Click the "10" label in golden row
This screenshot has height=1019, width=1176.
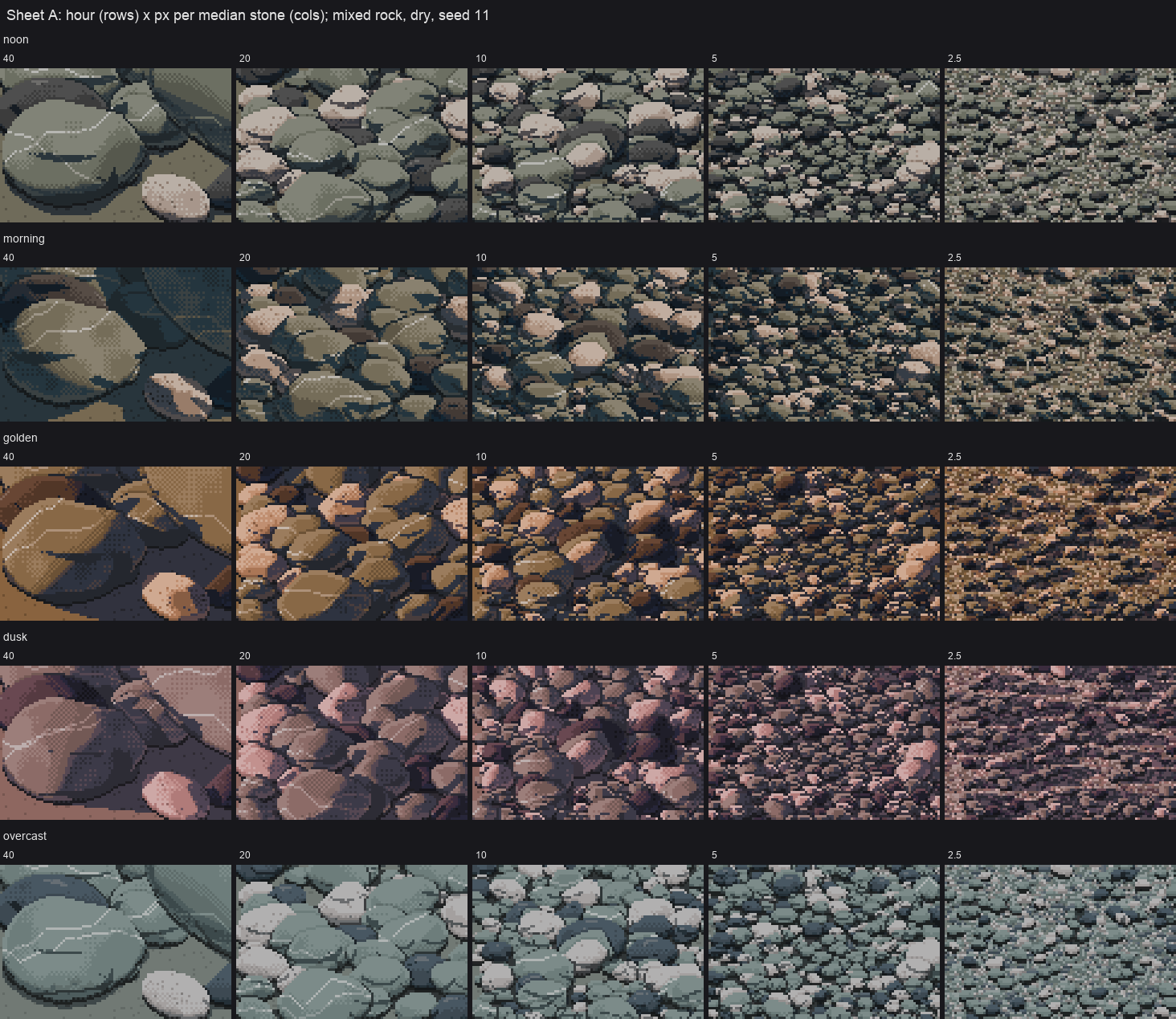[481, 457]
